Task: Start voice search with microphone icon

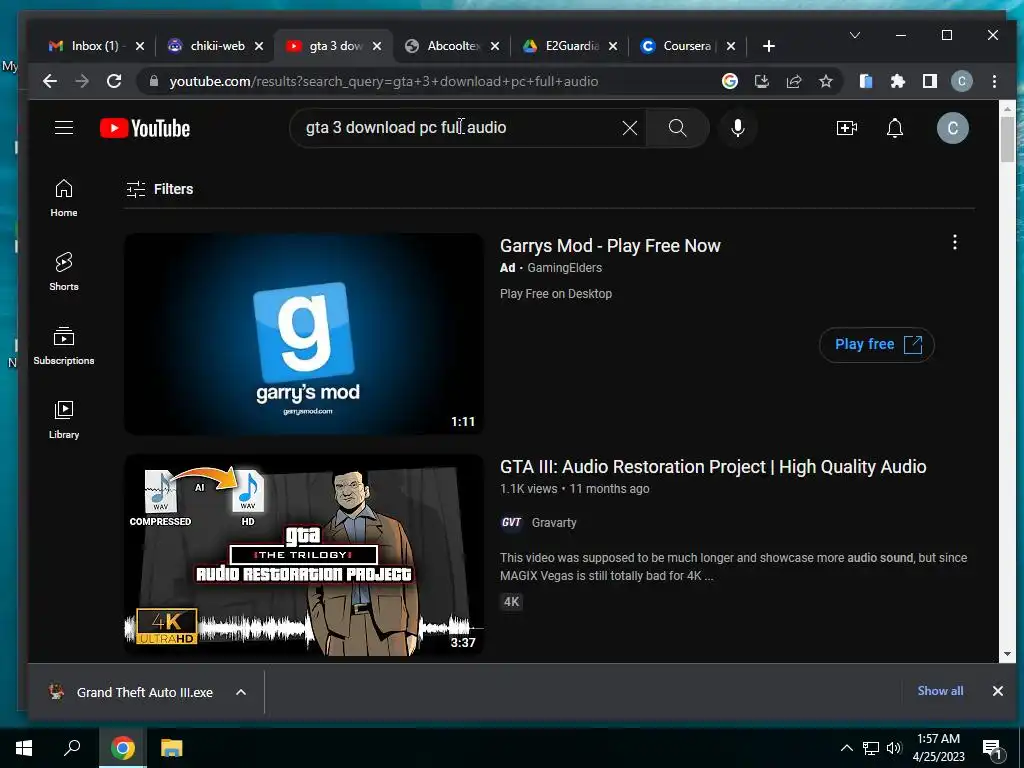Action: click(x=738, y=128)
